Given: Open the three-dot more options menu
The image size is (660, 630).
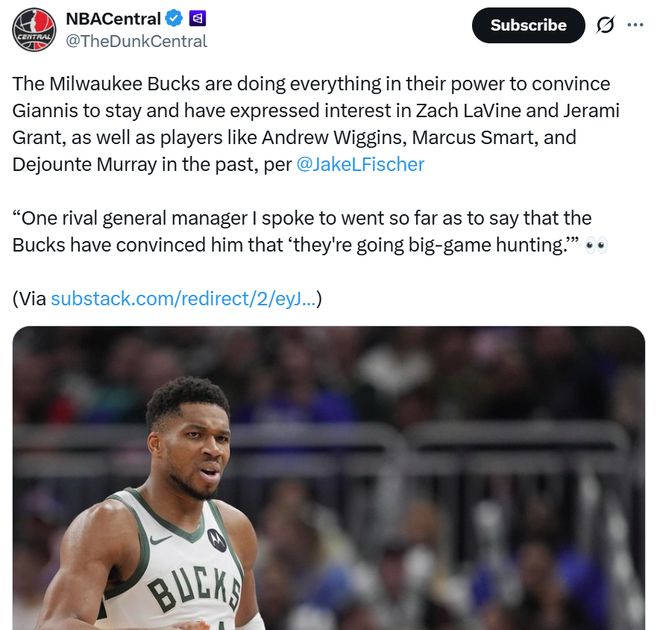Looking at the screenshot, I should click(x=635, y=25).
